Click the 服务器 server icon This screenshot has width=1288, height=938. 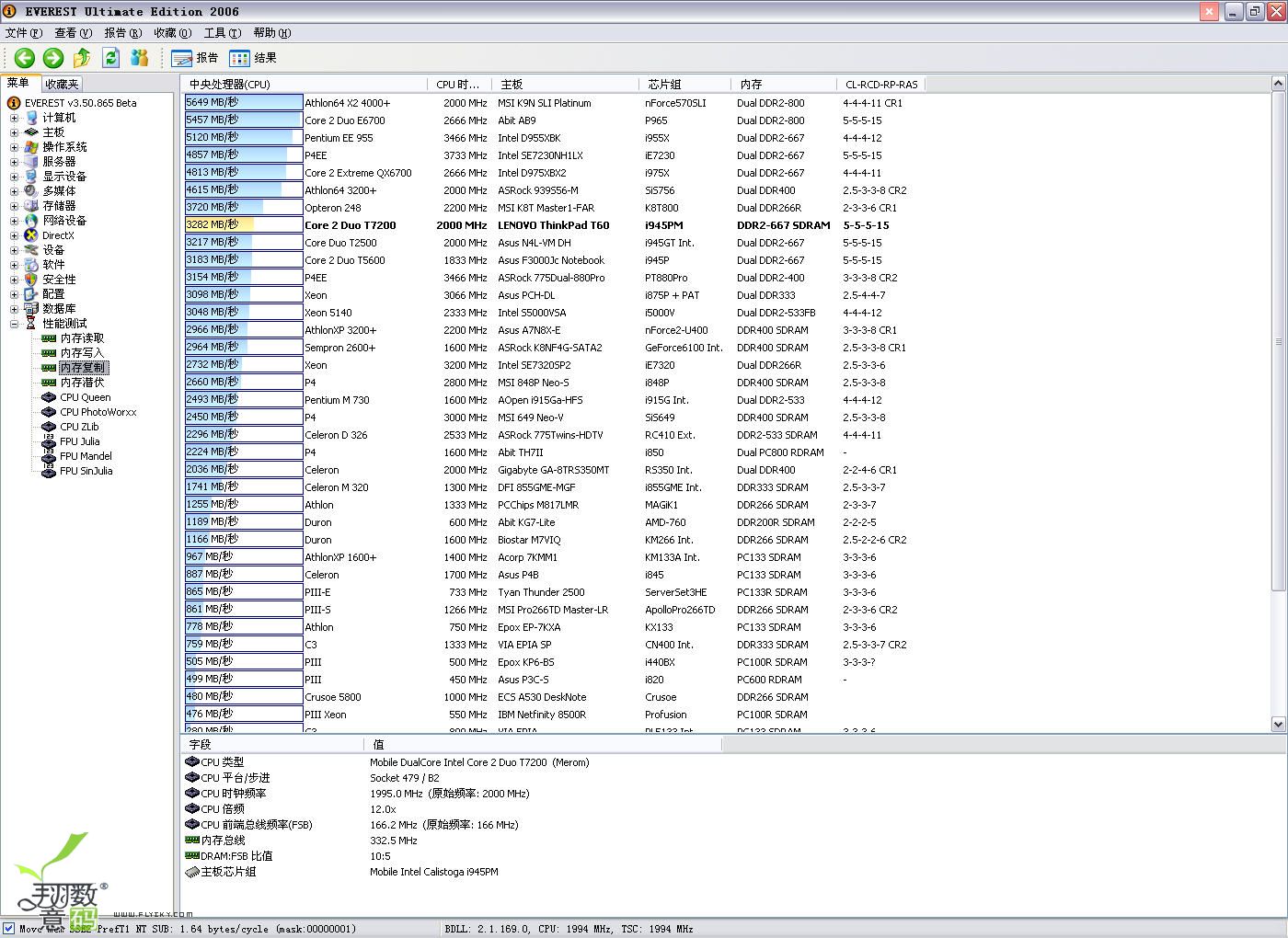[31, 162]
